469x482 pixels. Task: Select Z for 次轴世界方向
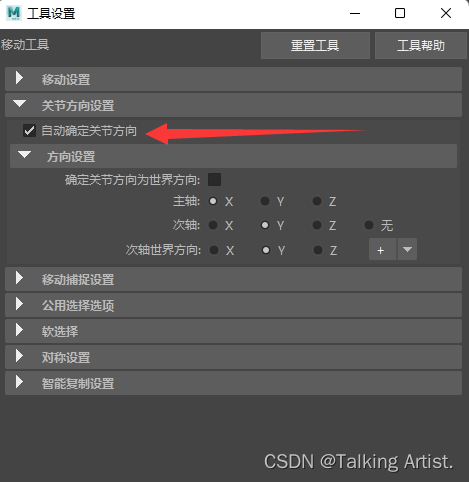click(318, 250)
